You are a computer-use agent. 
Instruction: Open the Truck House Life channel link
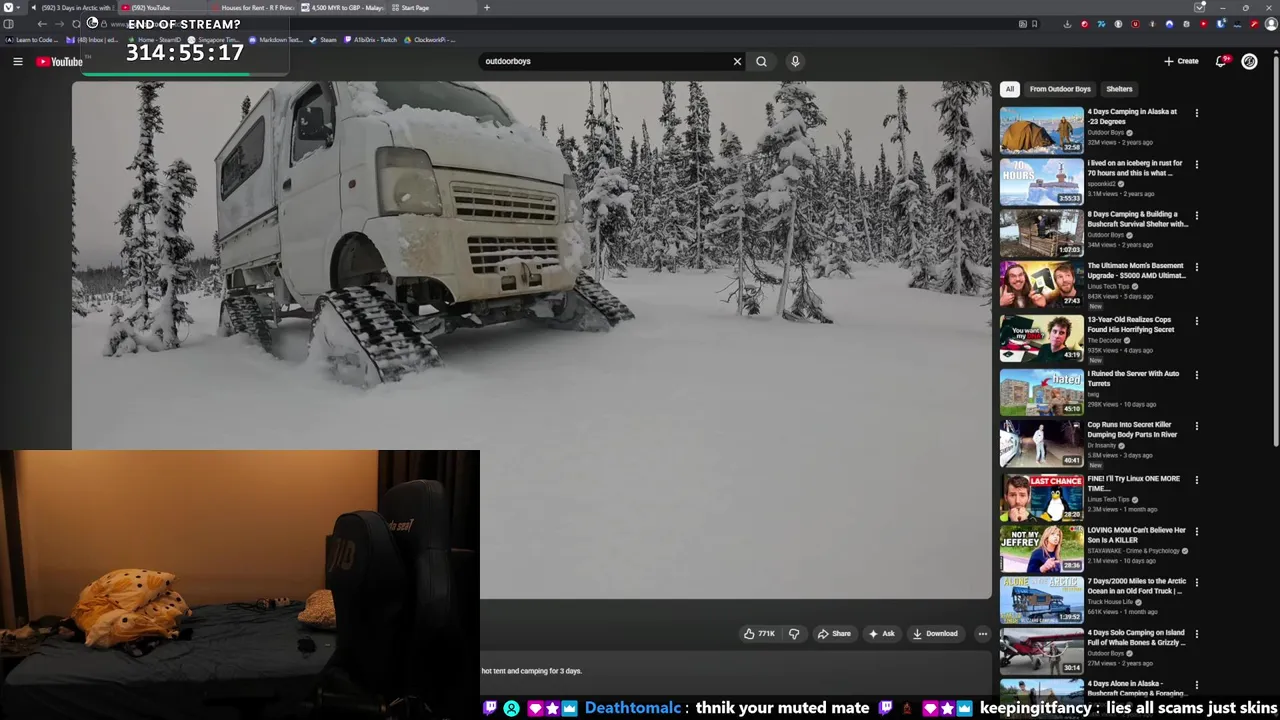tap(1110, 602)
